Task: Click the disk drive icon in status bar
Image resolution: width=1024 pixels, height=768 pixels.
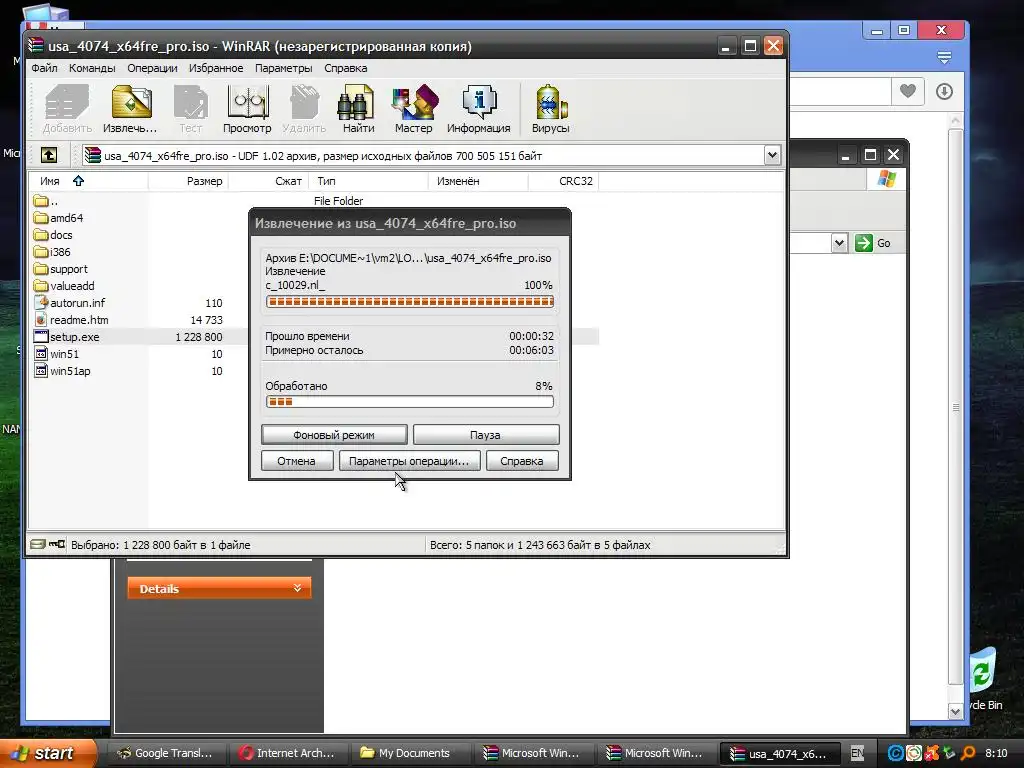Action: click(37, 544)
